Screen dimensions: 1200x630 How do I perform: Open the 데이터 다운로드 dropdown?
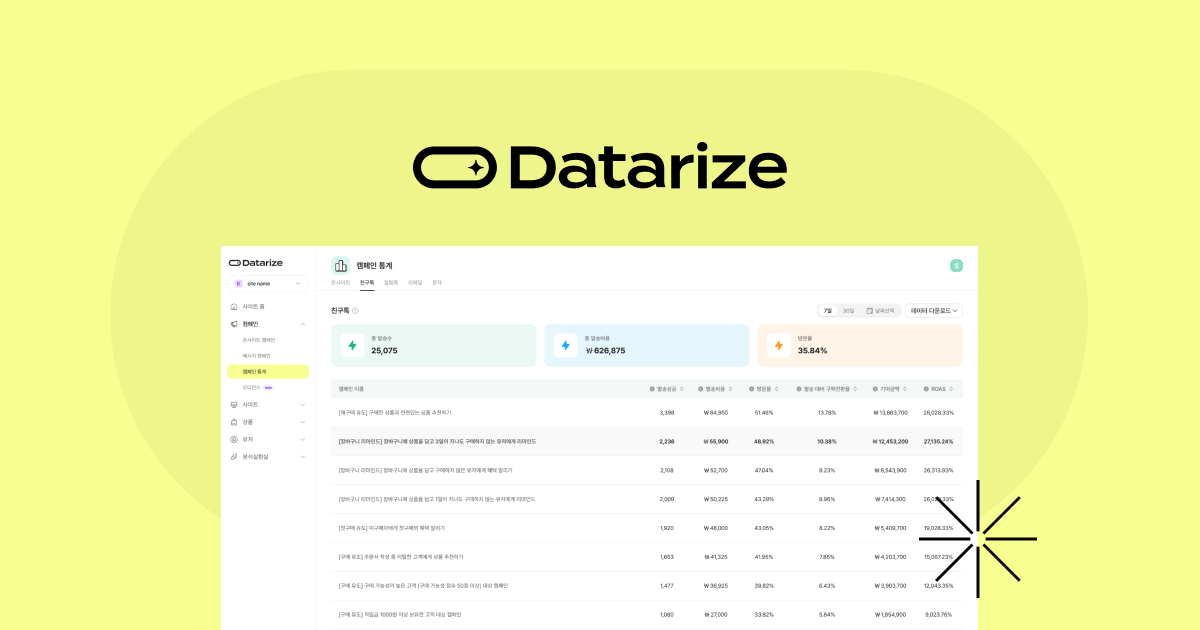934,311
